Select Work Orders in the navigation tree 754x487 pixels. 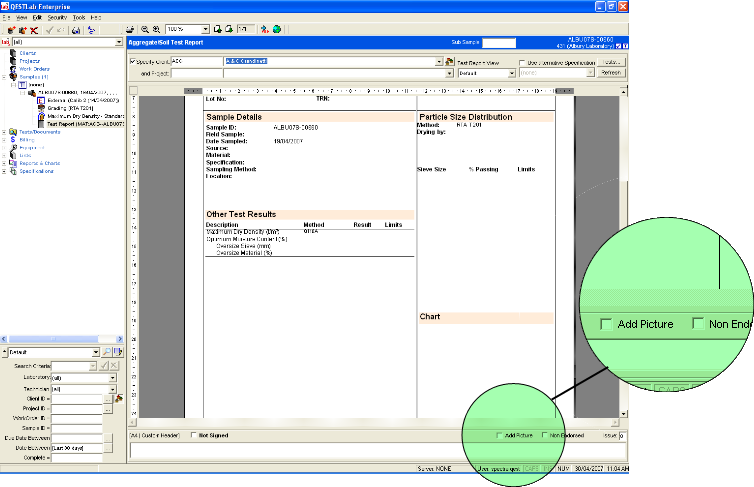click(36, 69)
